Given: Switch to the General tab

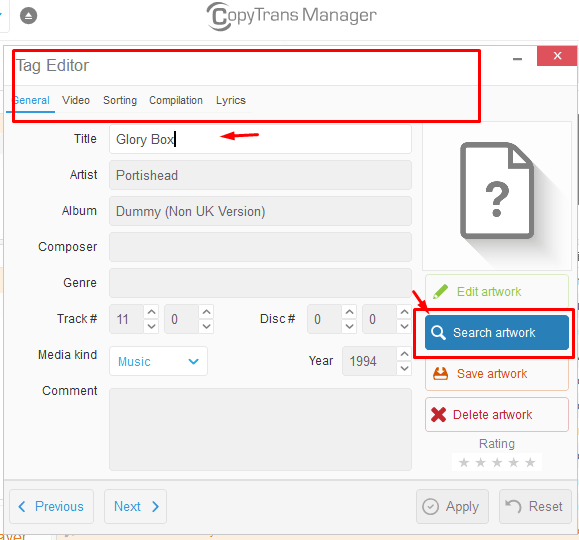Looking at the screenshot, I should [x=31, y=100].
